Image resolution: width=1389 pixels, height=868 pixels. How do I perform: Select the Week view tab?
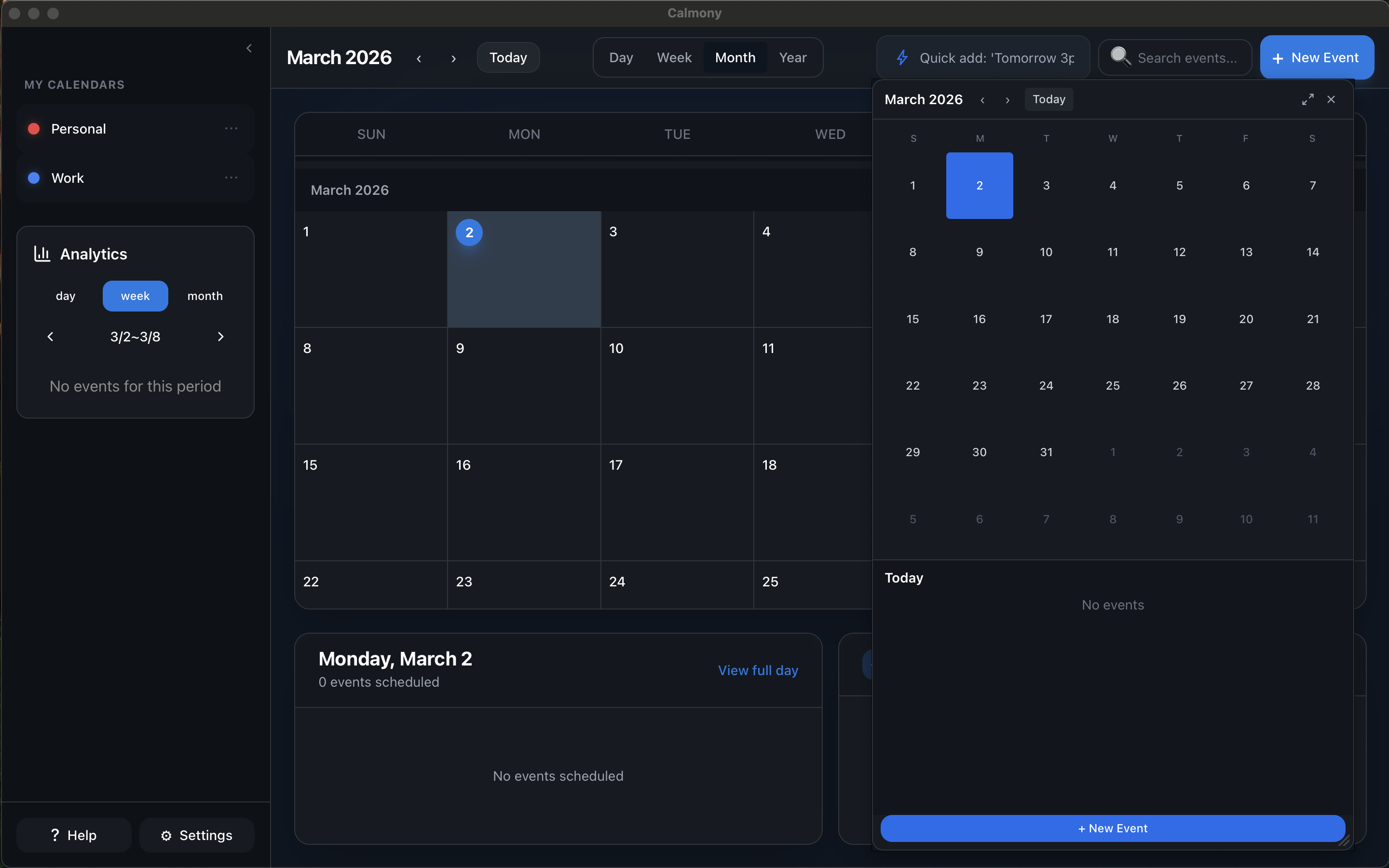[674, 57]
